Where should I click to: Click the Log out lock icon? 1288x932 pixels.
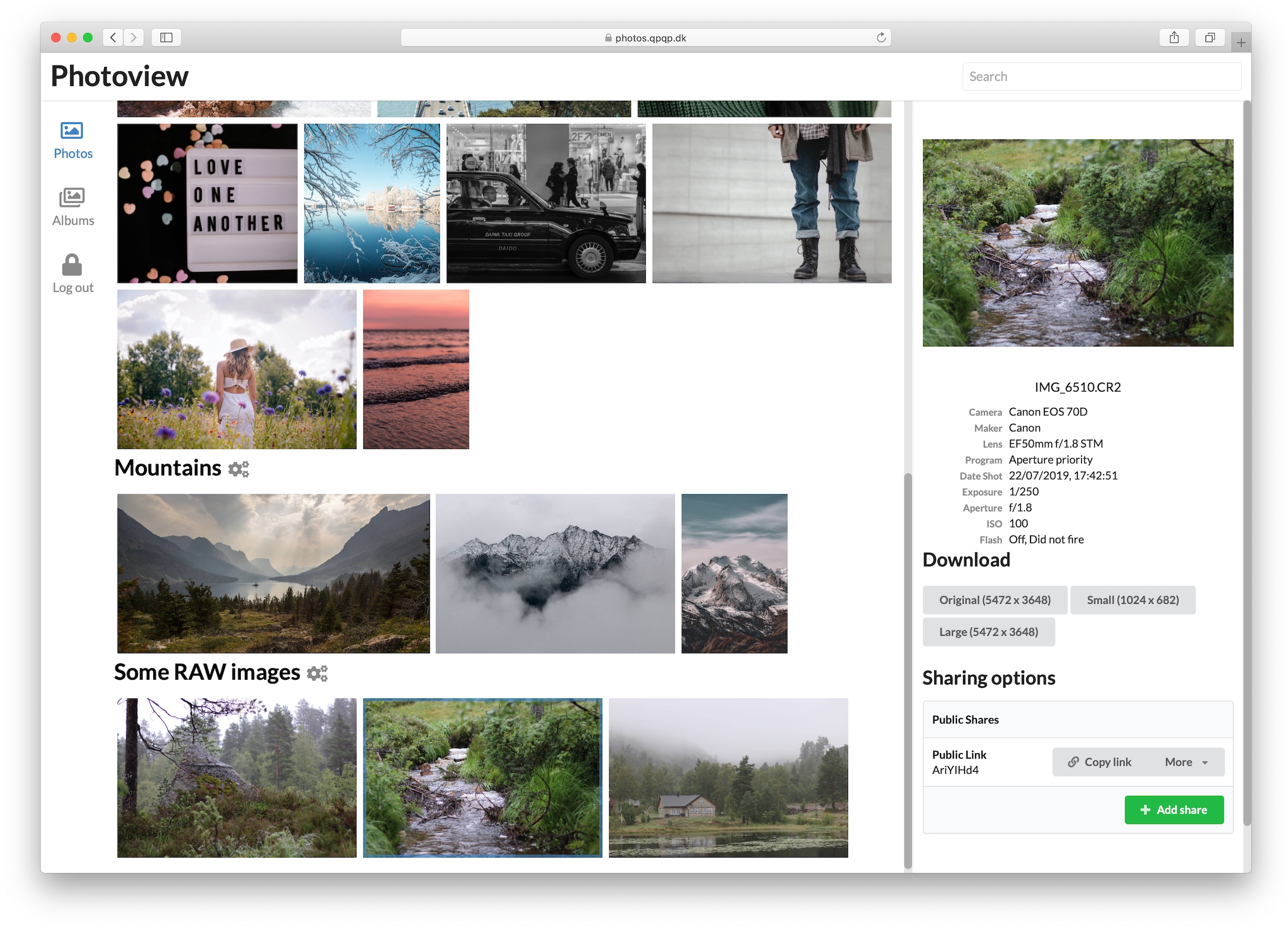[x=72, y=265]
